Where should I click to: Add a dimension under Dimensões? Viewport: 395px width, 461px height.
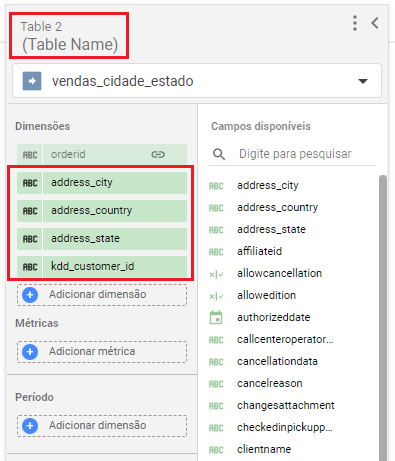102,295
